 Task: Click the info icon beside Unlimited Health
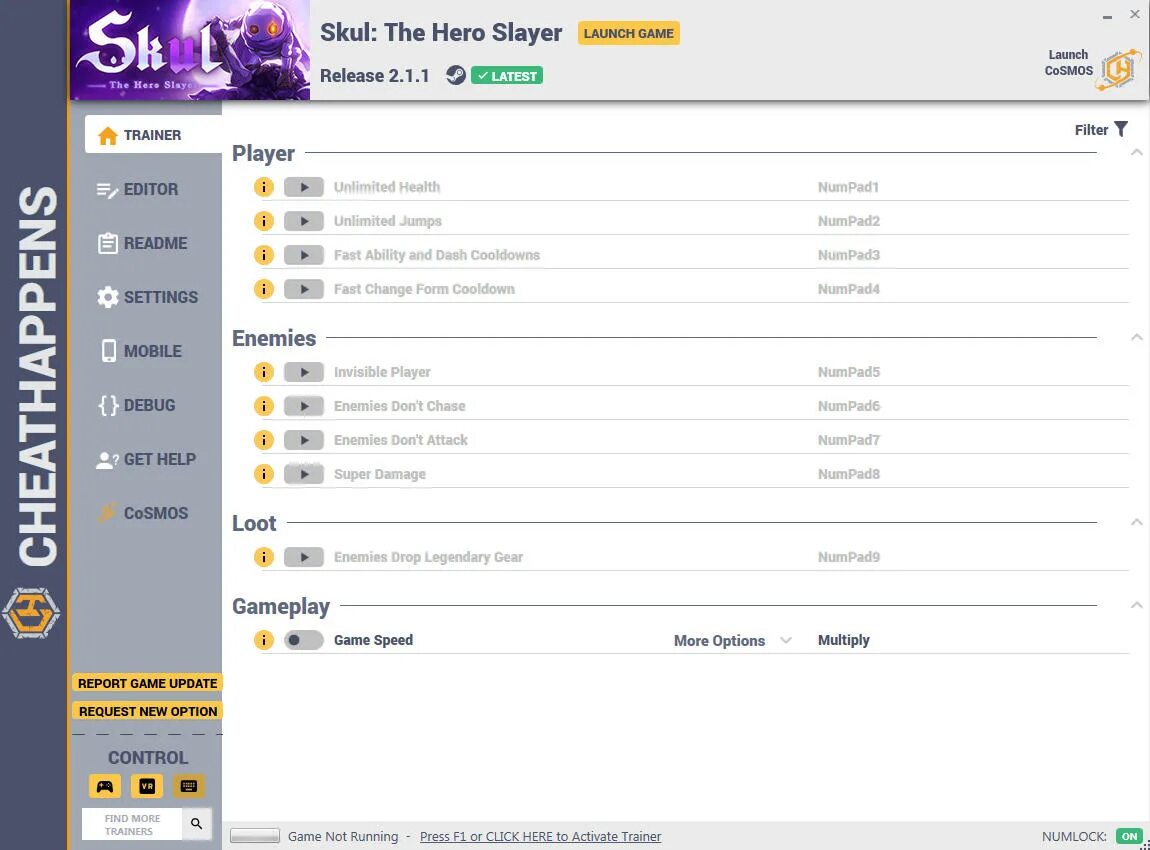point(264,187)
